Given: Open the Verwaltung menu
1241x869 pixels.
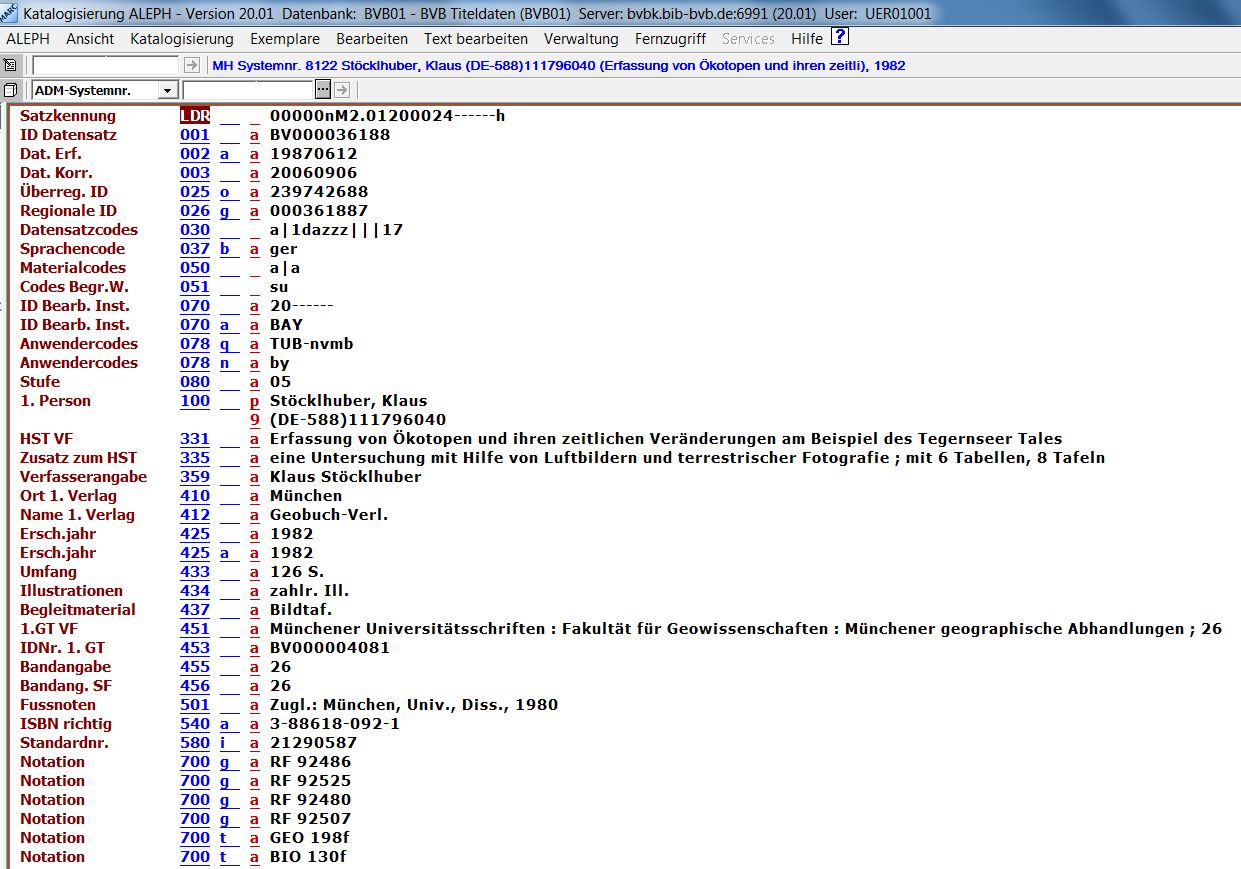Looking at the screenshot, I should (581, 39).
